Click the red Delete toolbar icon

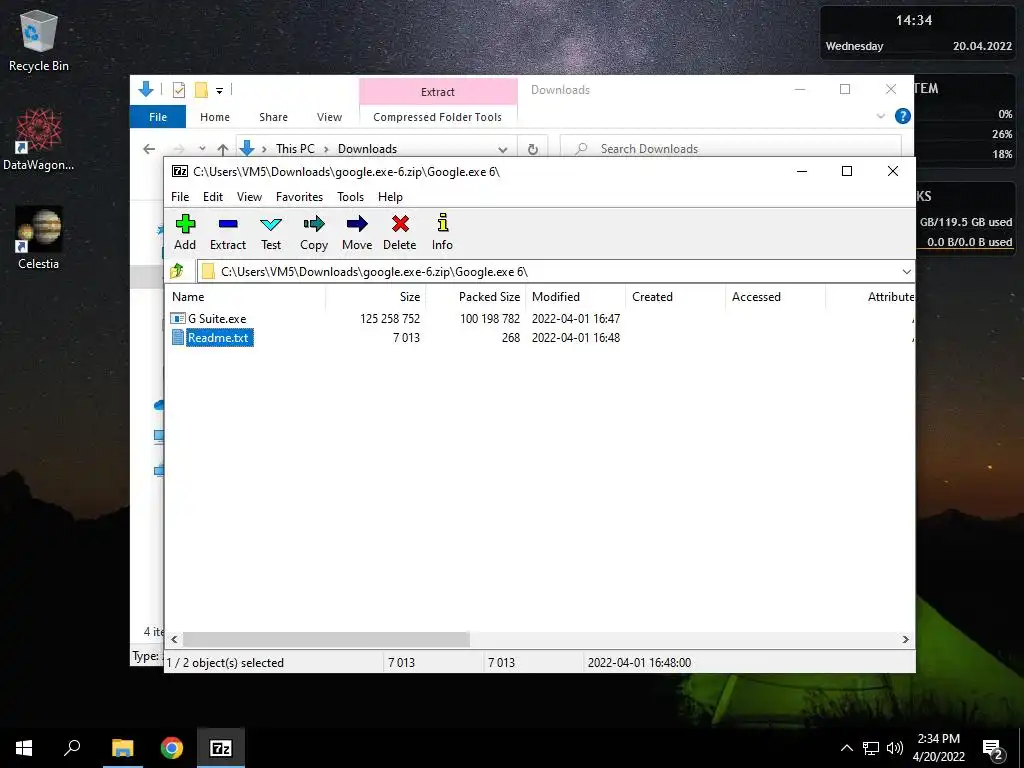[x=400, y=232]
